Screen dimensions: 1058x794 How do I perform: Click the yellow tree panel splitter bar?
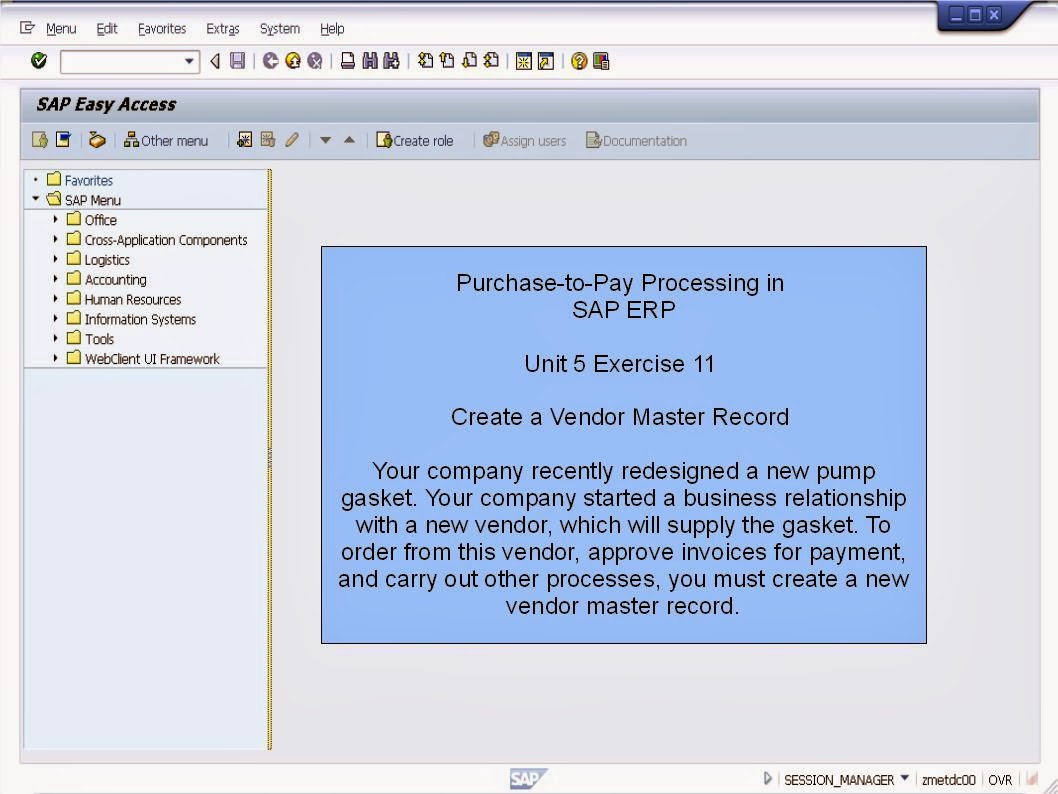click(270, 459)
